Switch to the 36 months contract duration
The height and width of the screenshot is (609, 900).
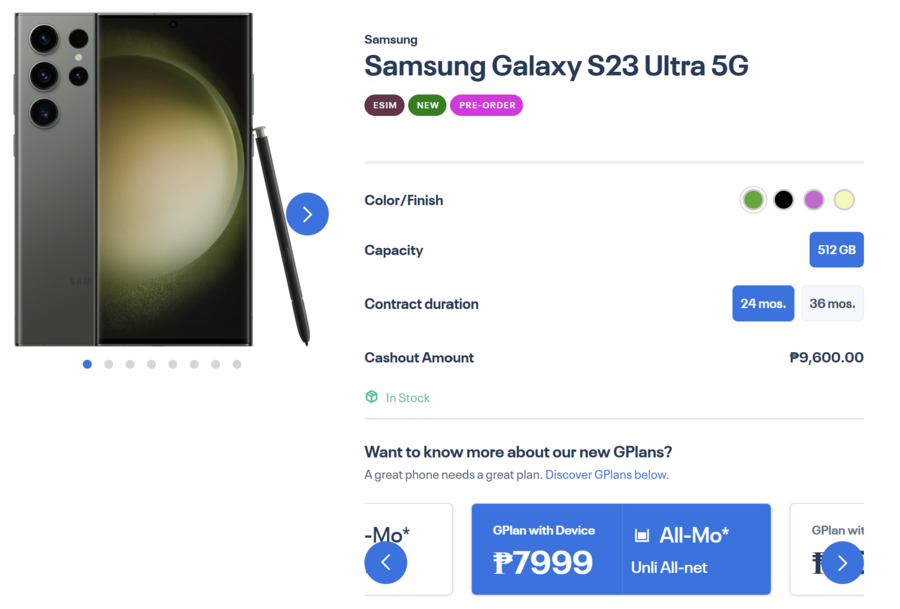[x=832, y=303]
